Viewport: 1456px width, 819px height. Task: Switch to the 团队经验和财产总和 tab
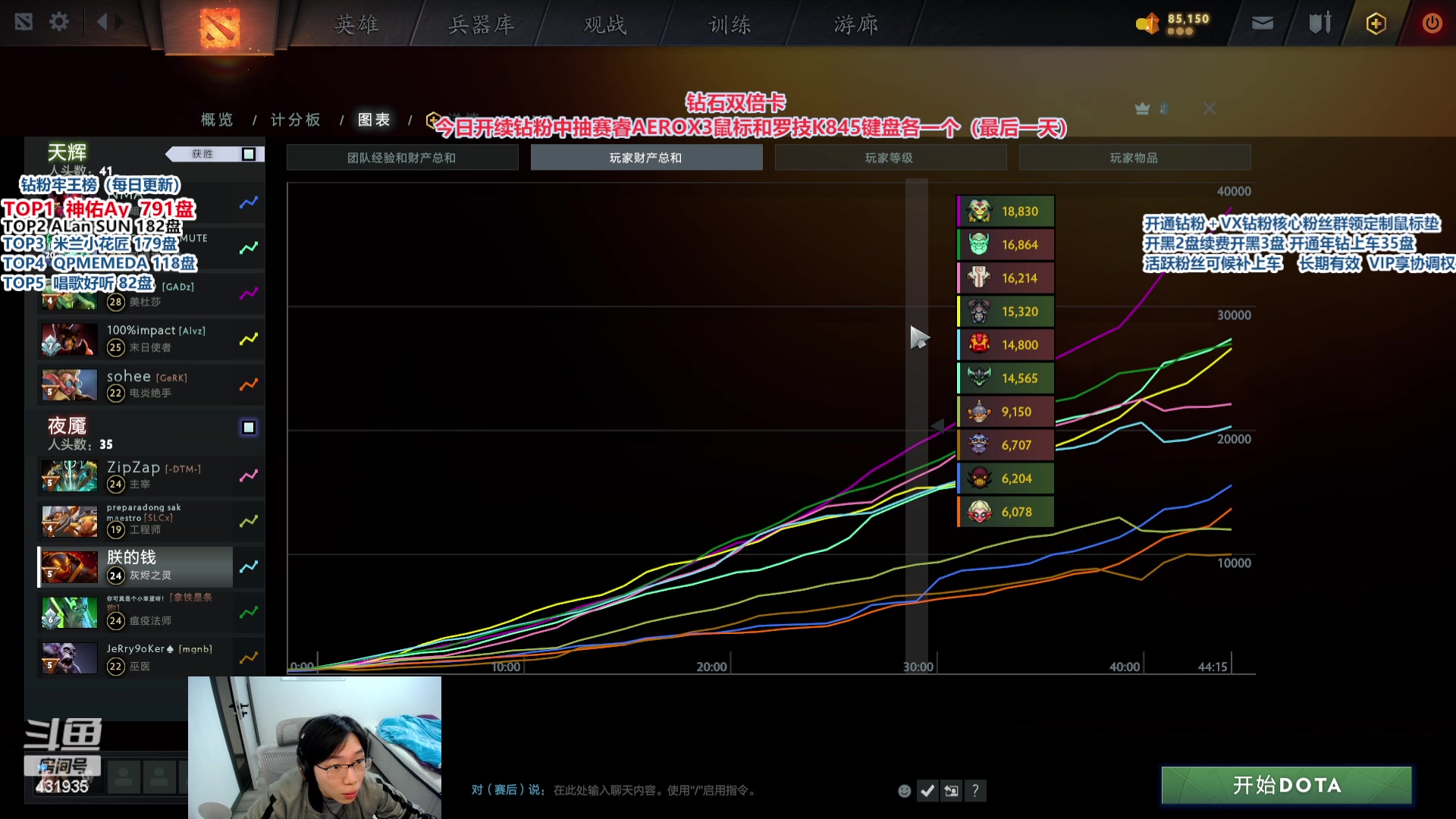[x=402, y=158]
